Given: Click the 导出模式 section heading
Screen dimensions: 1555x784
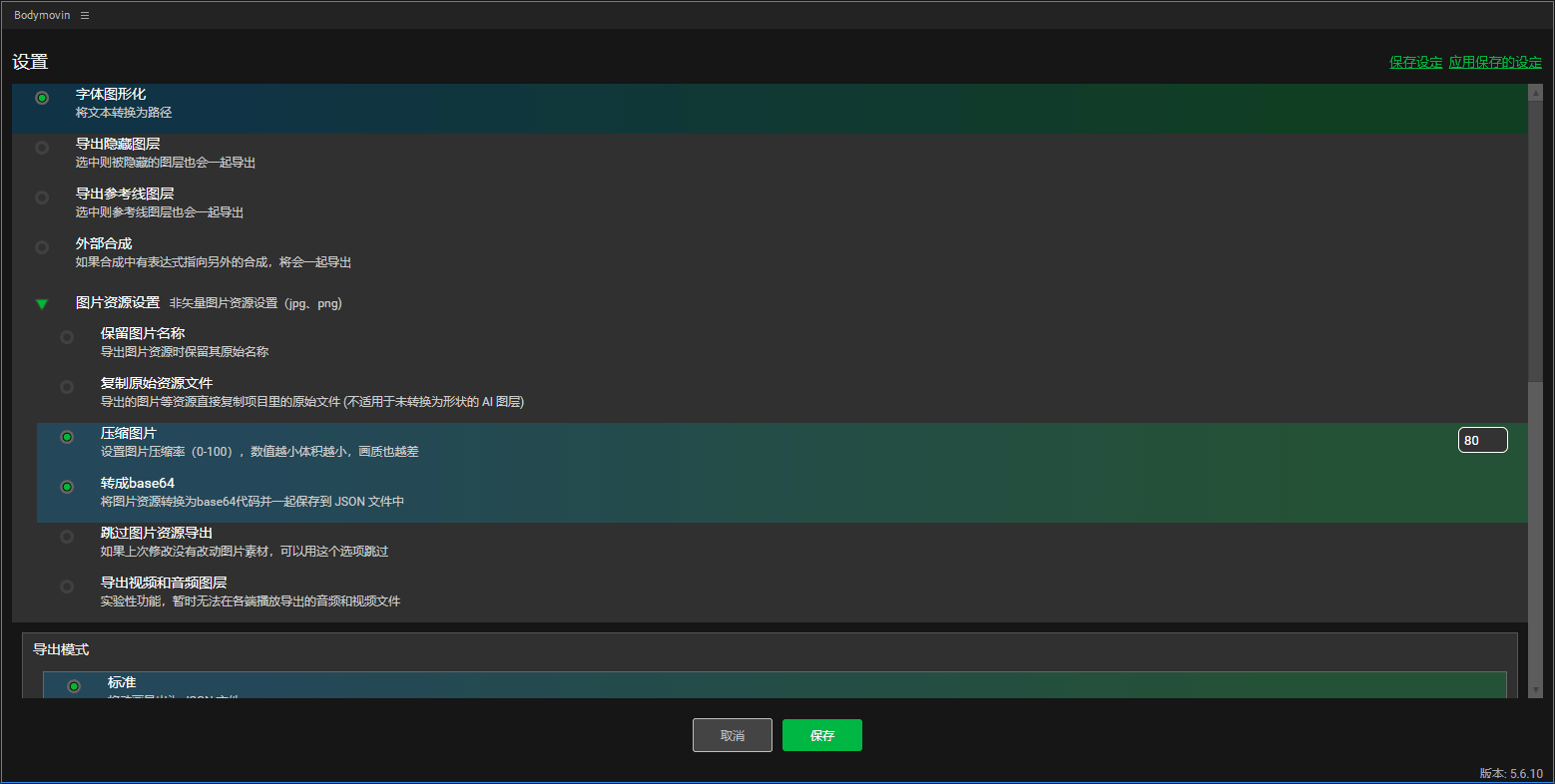Looking at the screenshot, I should coord(61,649).
